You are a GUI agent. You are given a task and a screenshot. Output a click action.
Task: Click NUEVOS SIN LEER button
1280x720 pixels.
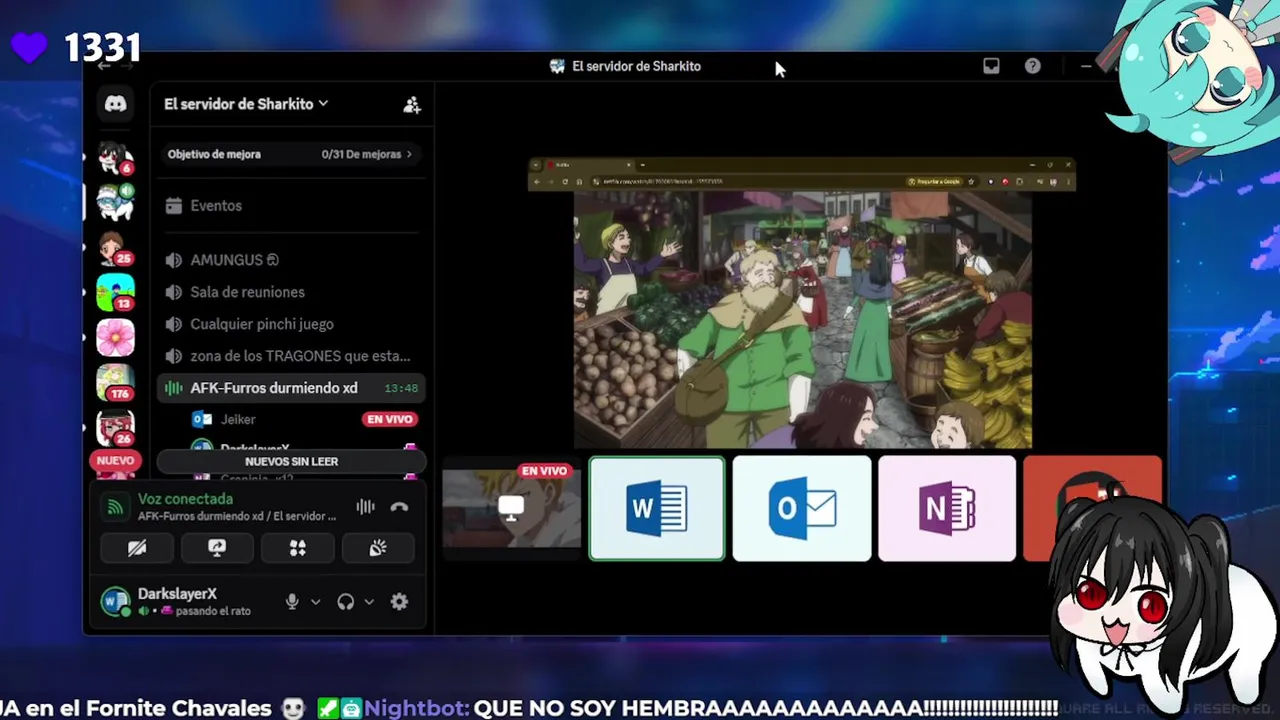[x=291, y=462]
